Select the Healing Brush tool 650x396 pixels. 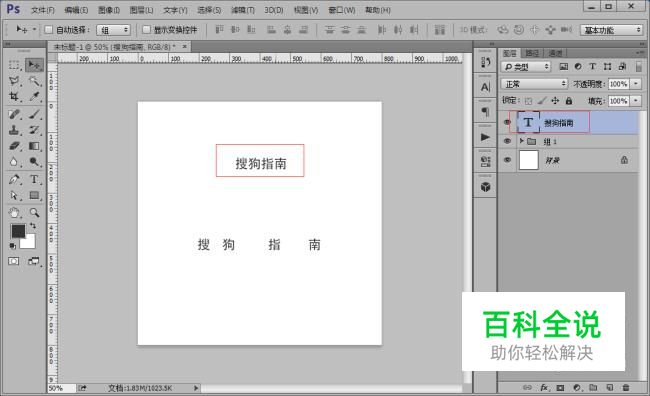(x=14, y=114)
